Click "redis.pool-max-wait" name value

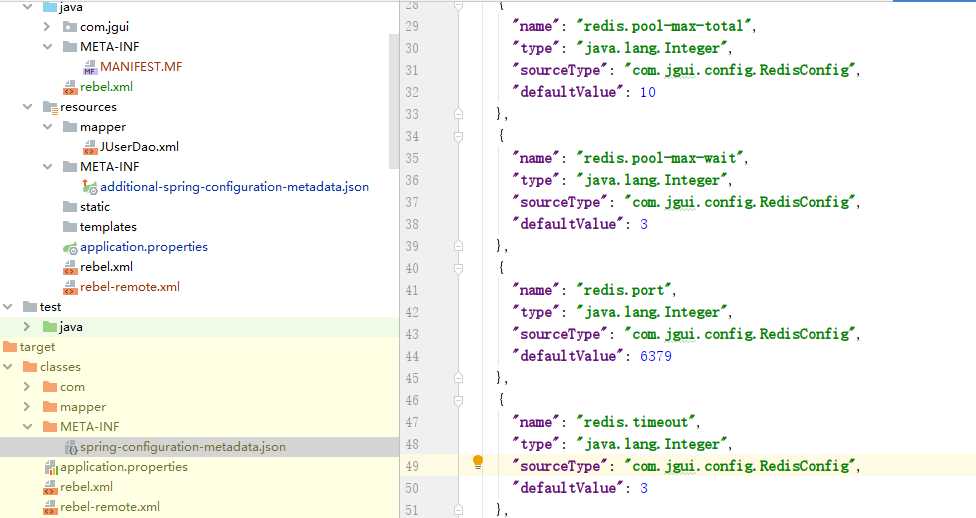click(660, 158)
